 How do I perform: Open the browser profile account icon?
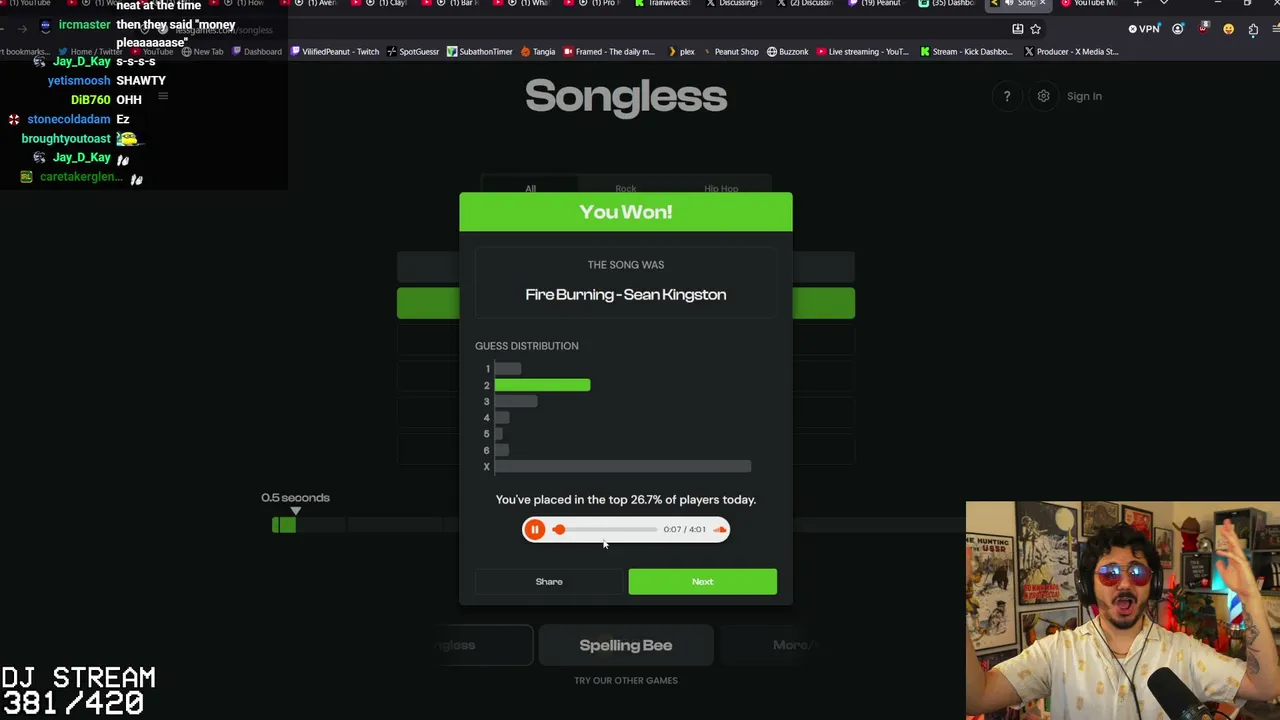1178,29
